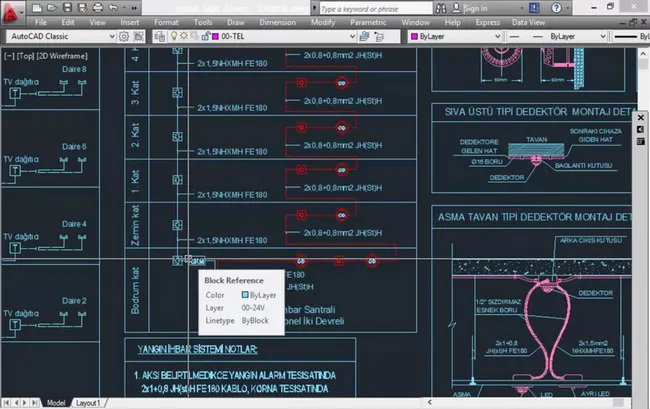The image size is (650, 409).
Task: Open the Express menu
Action: click(488, 22)
